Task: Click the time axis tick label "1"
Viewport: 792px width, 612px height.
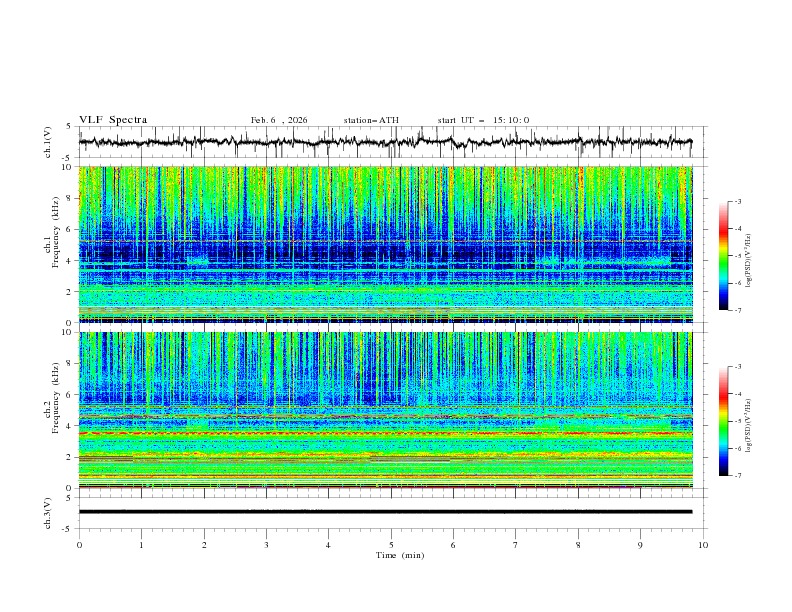Action: click(x=141, y=545)
